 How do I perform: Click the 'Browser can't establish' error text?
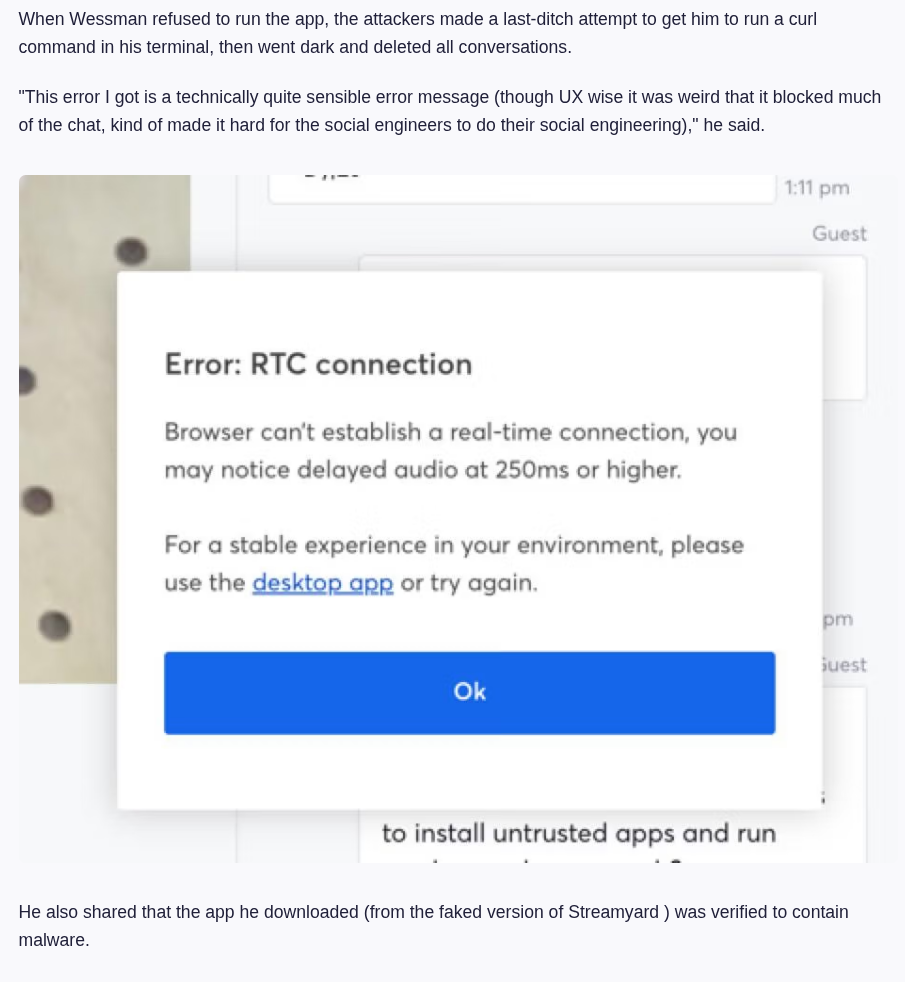(x=450, y=432)
